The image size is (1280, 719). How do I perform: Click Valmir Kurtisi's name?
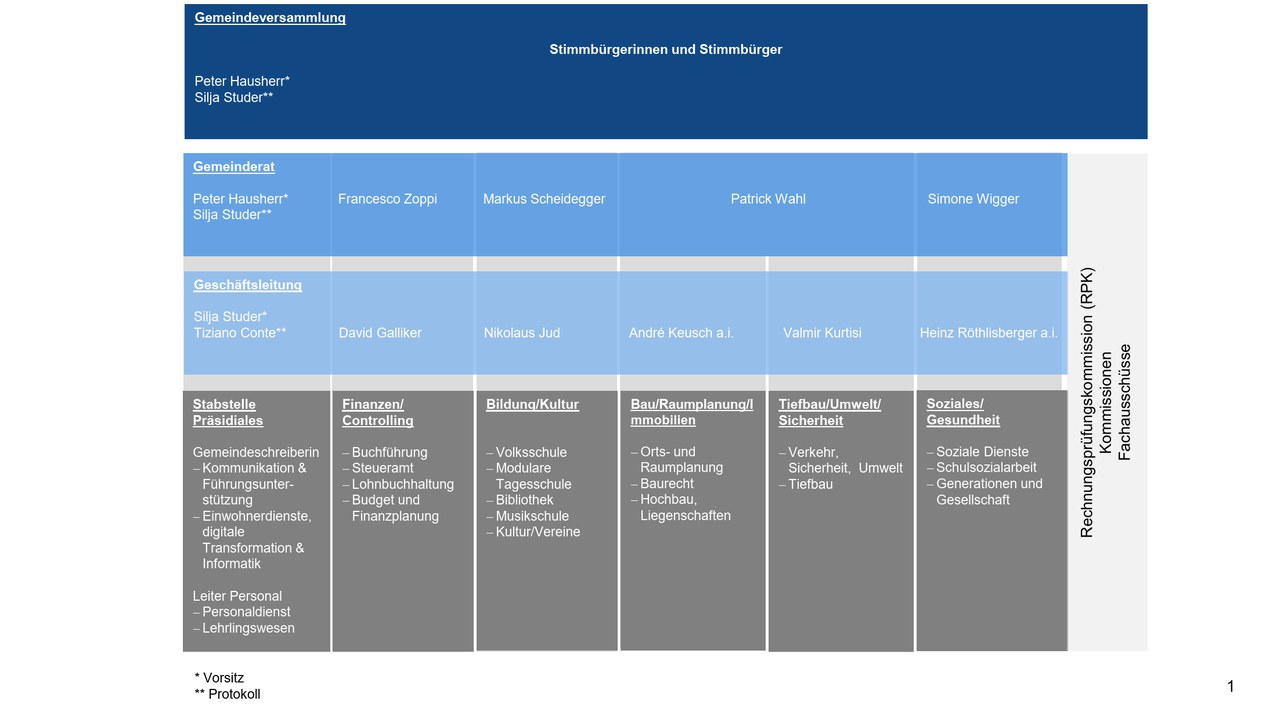click(x=822, y=333)
